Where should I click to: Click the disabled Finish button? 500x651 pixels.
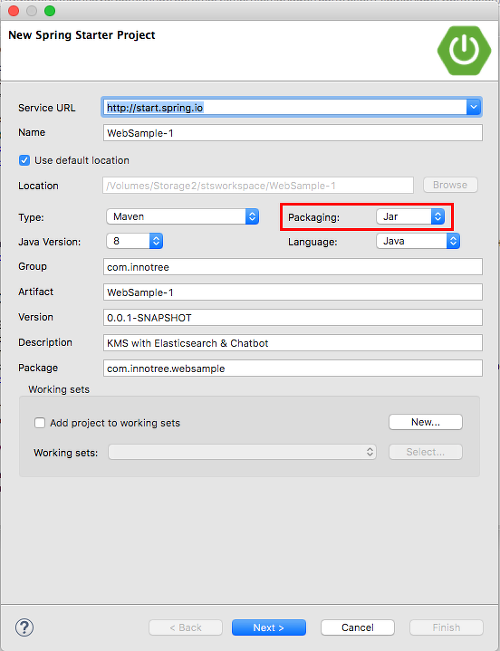(x=446, y=627)
